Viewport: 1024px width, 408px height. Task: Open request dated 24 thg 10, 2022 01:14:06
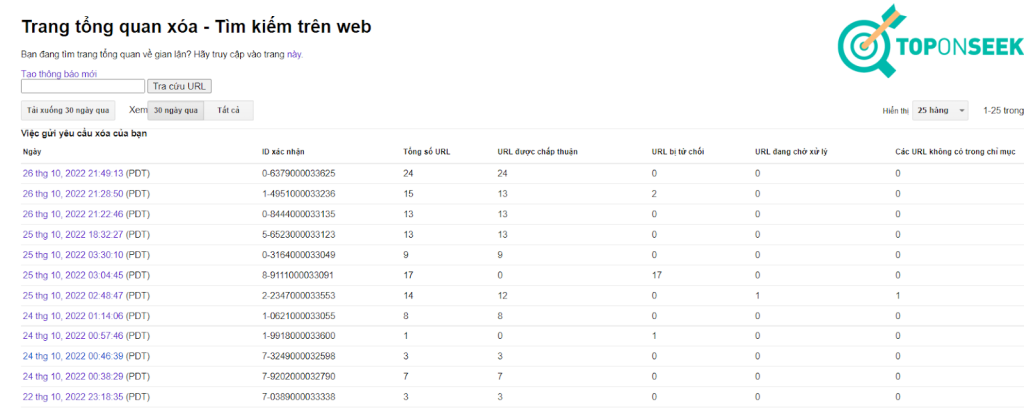point(72,316)
